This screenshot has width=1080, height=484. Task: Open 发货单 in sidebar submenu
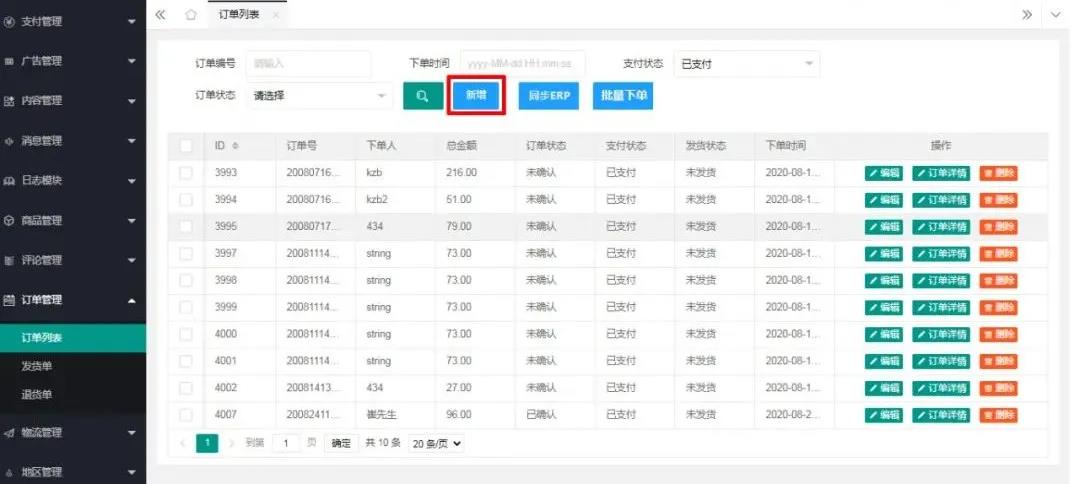coord(73,367)
